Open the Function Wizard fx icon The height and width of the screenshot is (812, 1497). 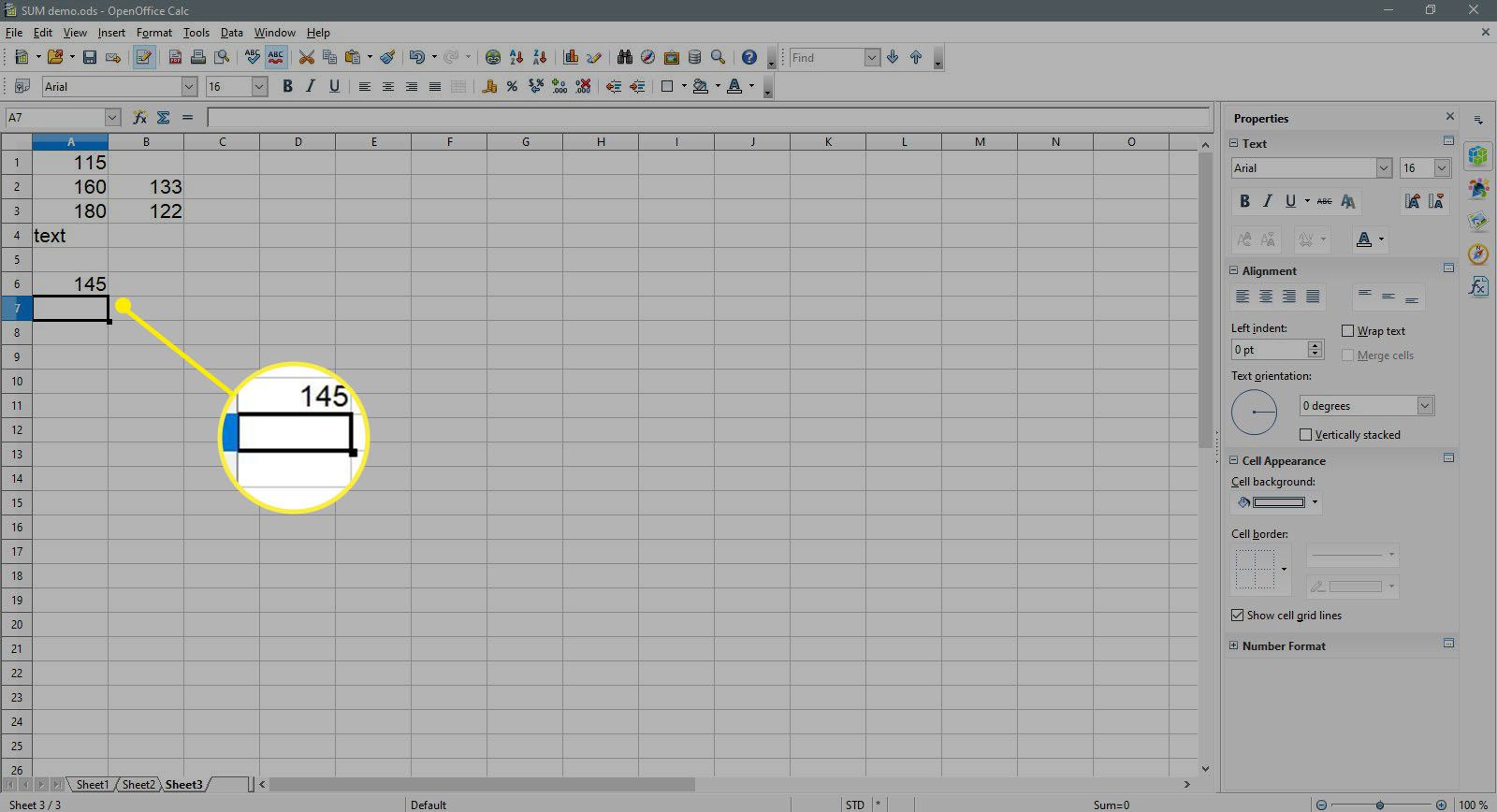point(139,117)
